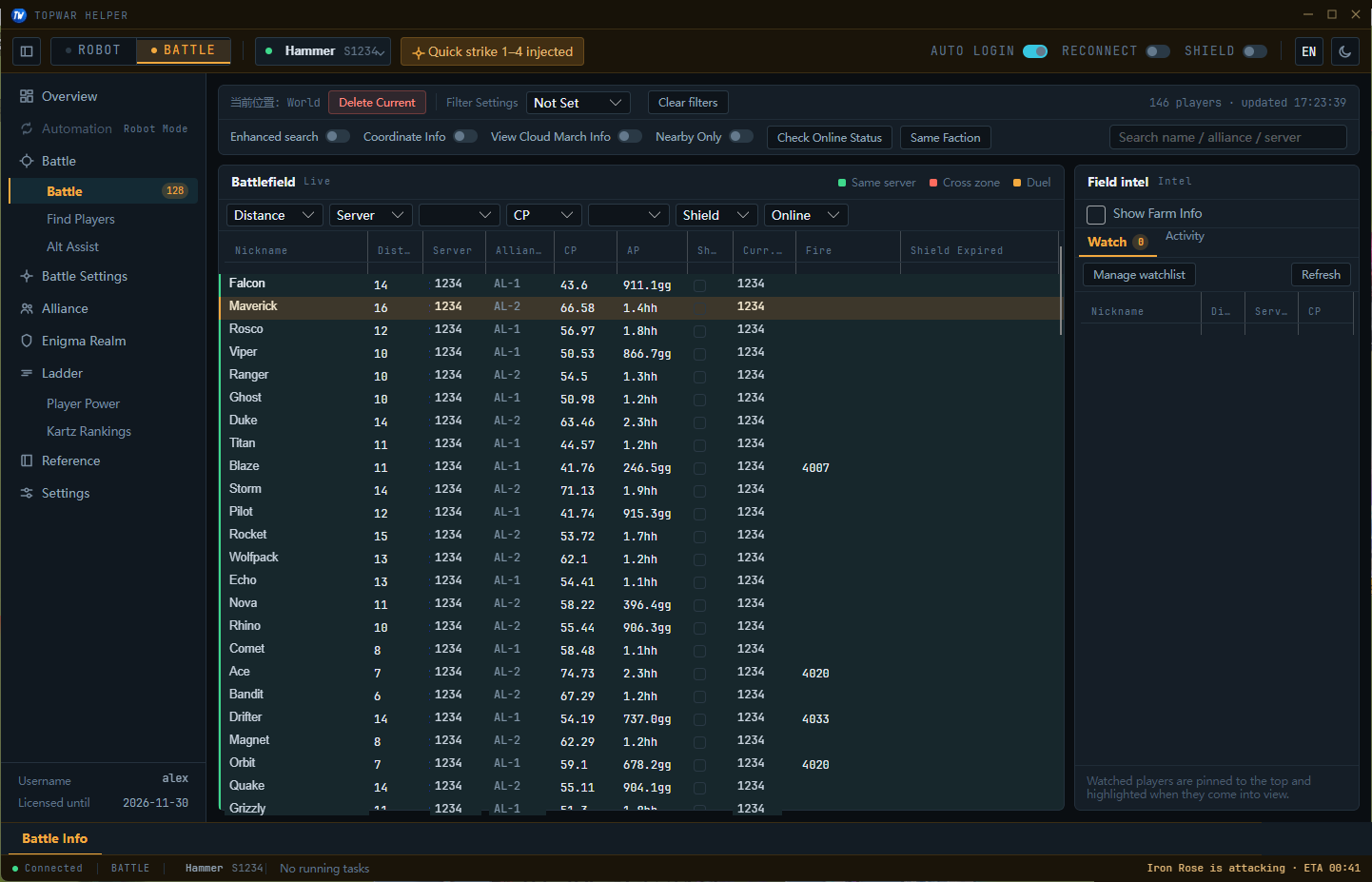Open Alt Assist in the sidebar
The width and height of the screenshot is (1372, 882).
coord(72,246)
